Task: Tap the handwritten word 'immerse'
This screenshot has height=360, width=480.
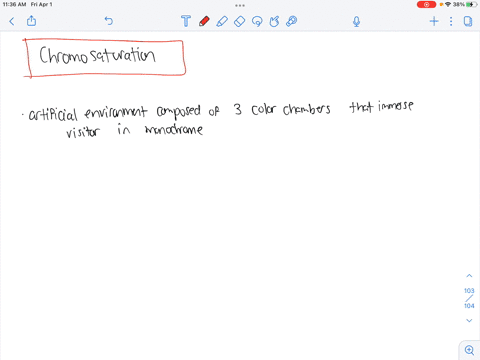Action: click(x=396, y=106)
